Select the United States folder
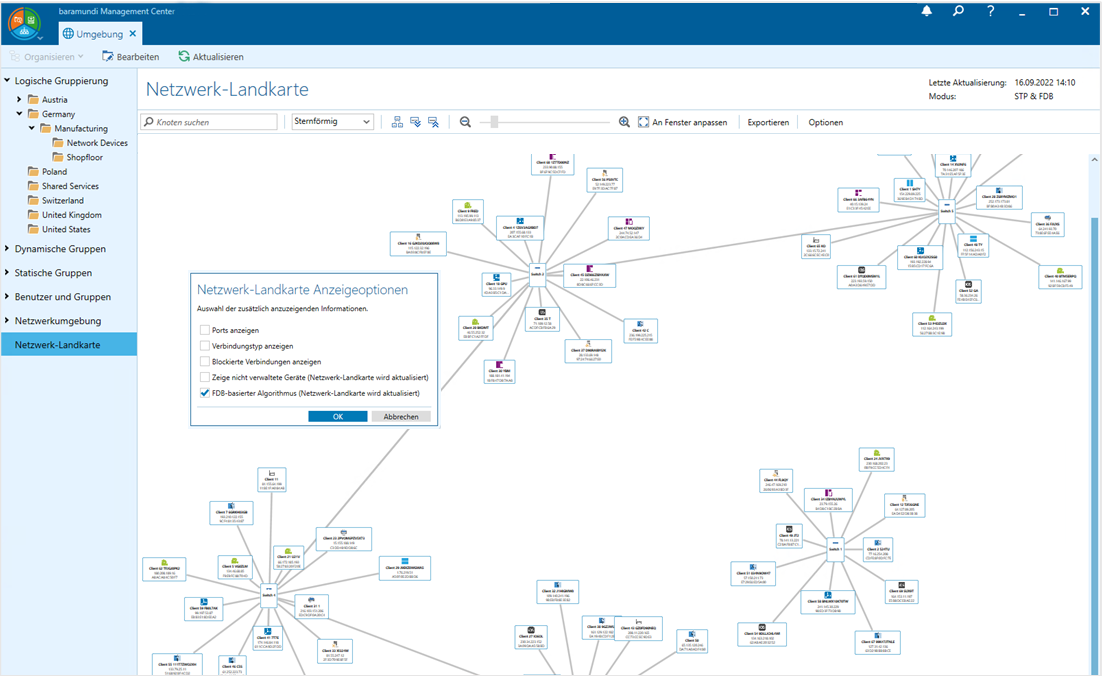The image size is (1103, 676). [58, 229]
